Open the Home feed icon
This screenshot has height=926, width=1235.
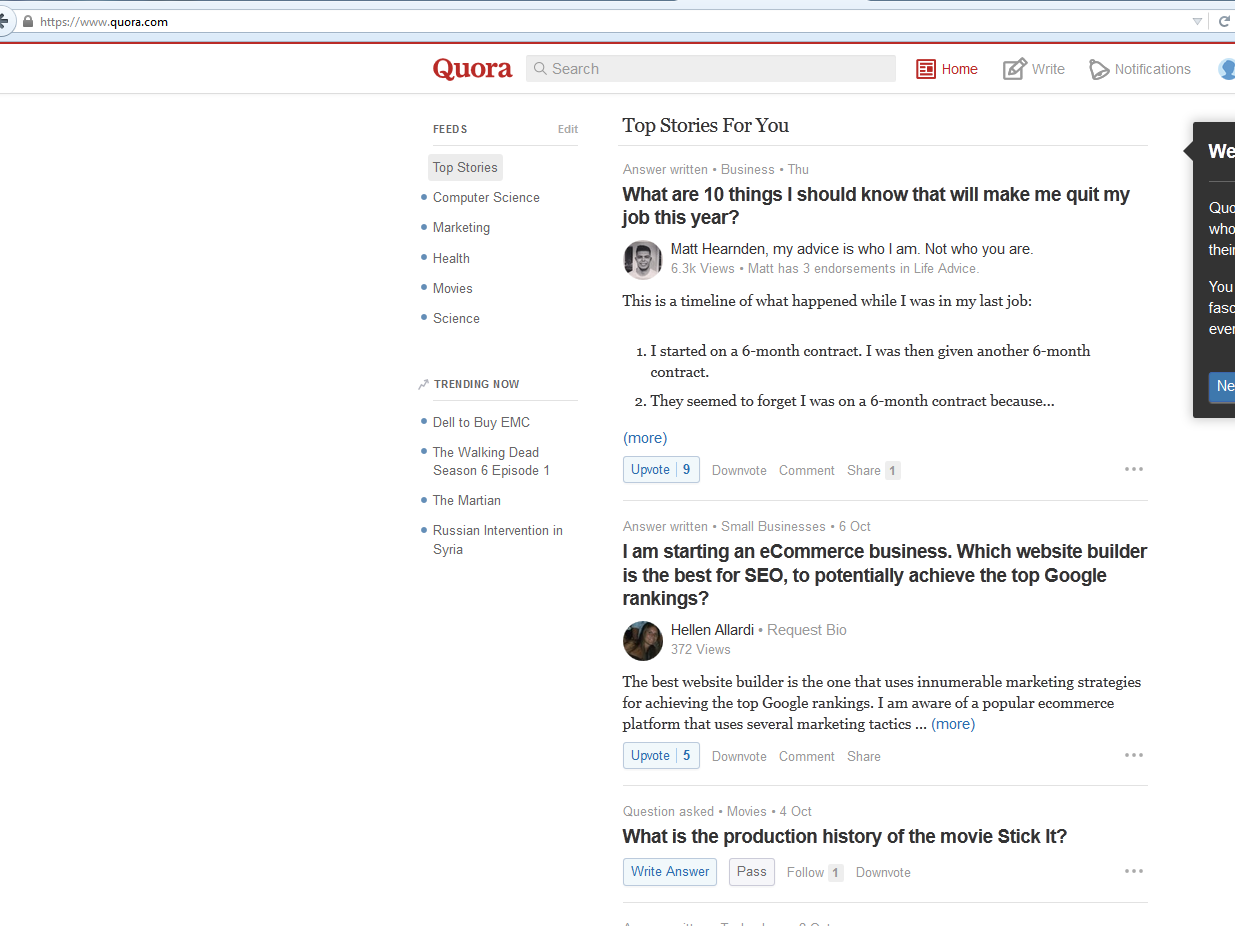pos(926,69)
